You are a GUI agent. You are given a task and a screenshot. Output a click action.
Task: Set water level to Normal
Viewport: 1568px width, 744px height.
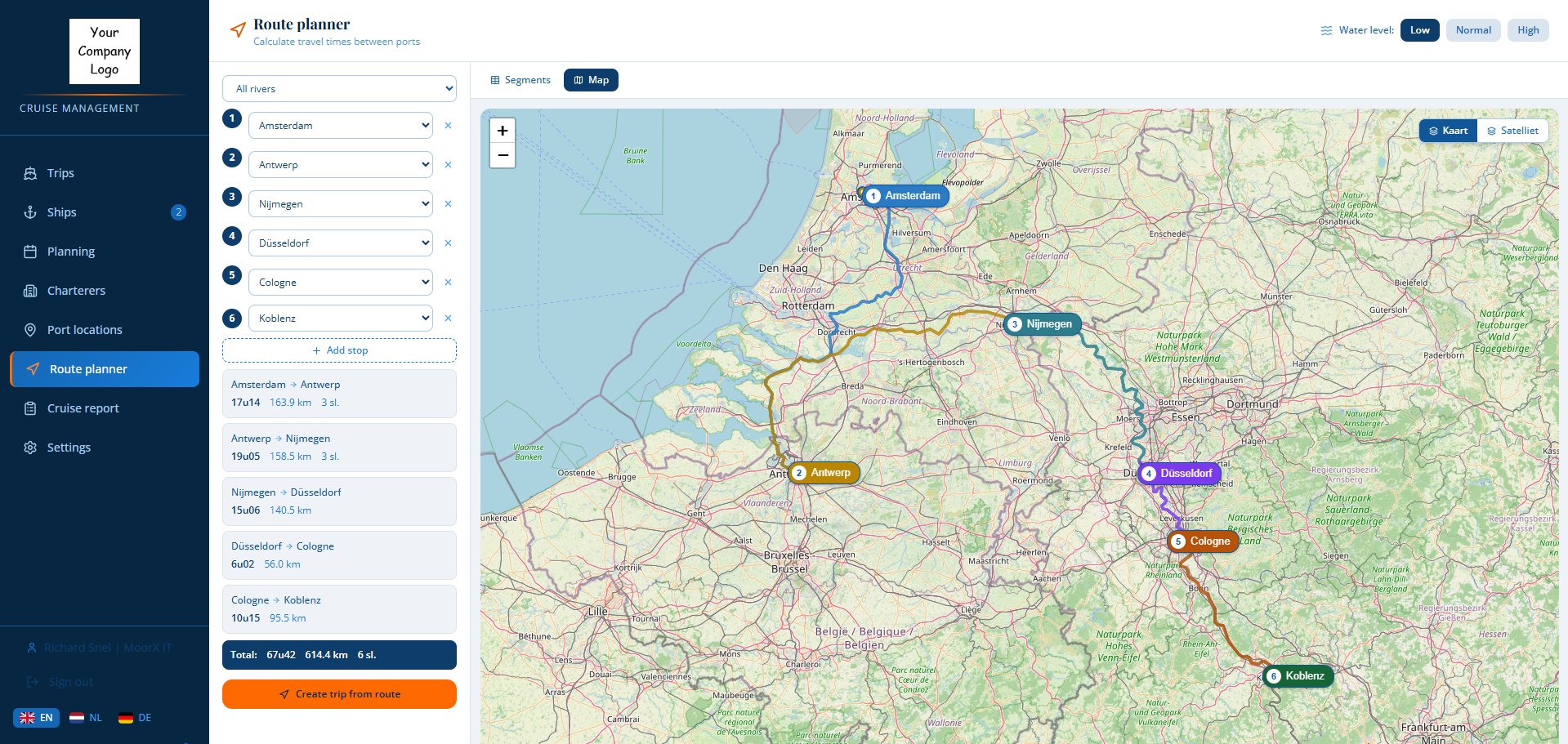click(1473, 30)
